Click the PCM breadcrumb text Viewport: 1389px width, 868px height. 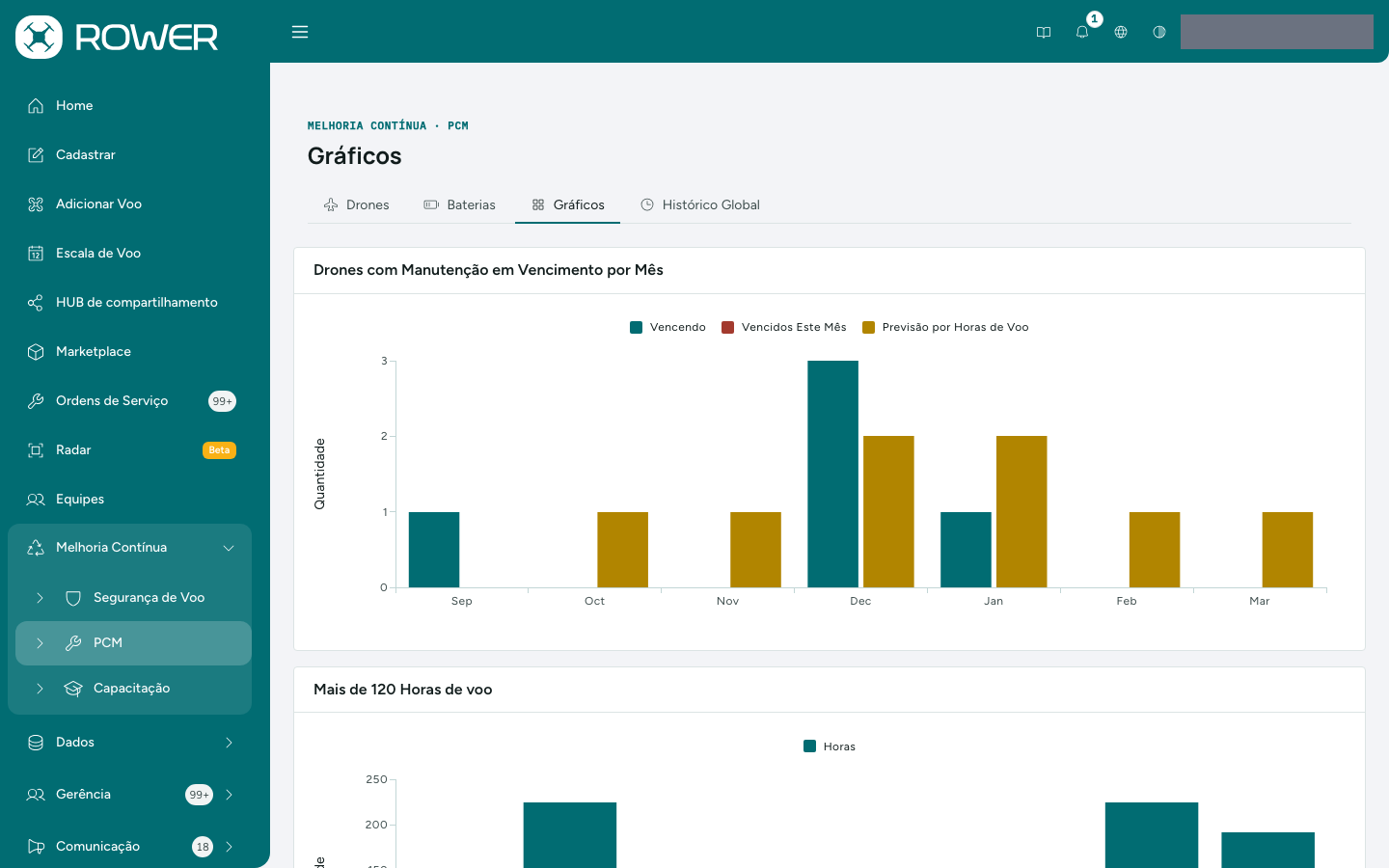458,126
